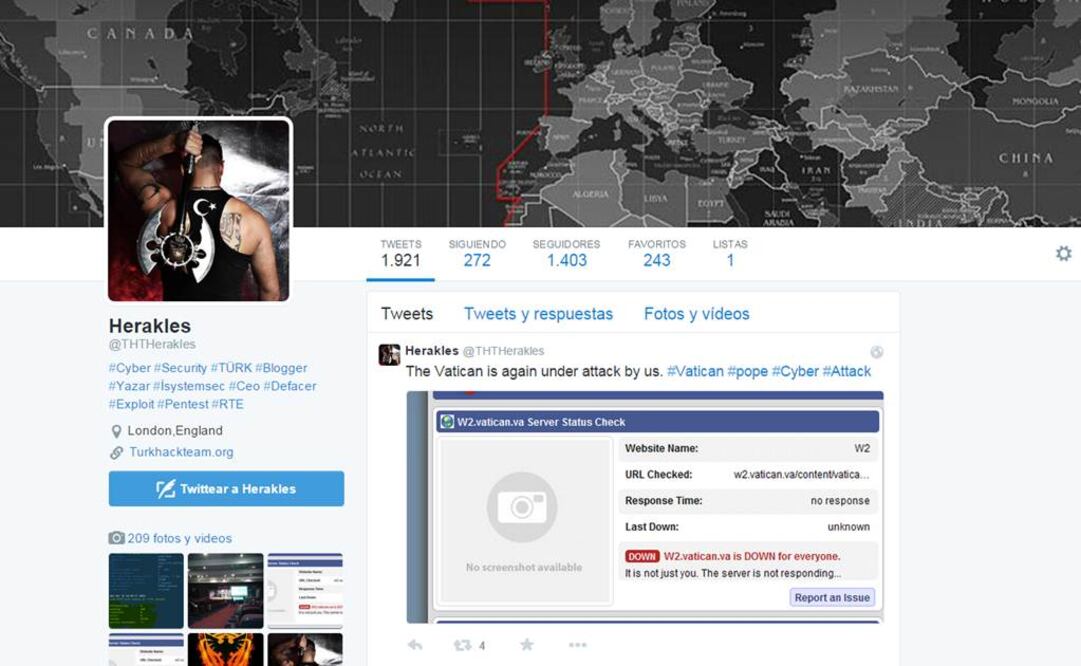Visit the Turkhackteam.org link
Viewport: 1081px width, 666px height.
click(181, 452)
